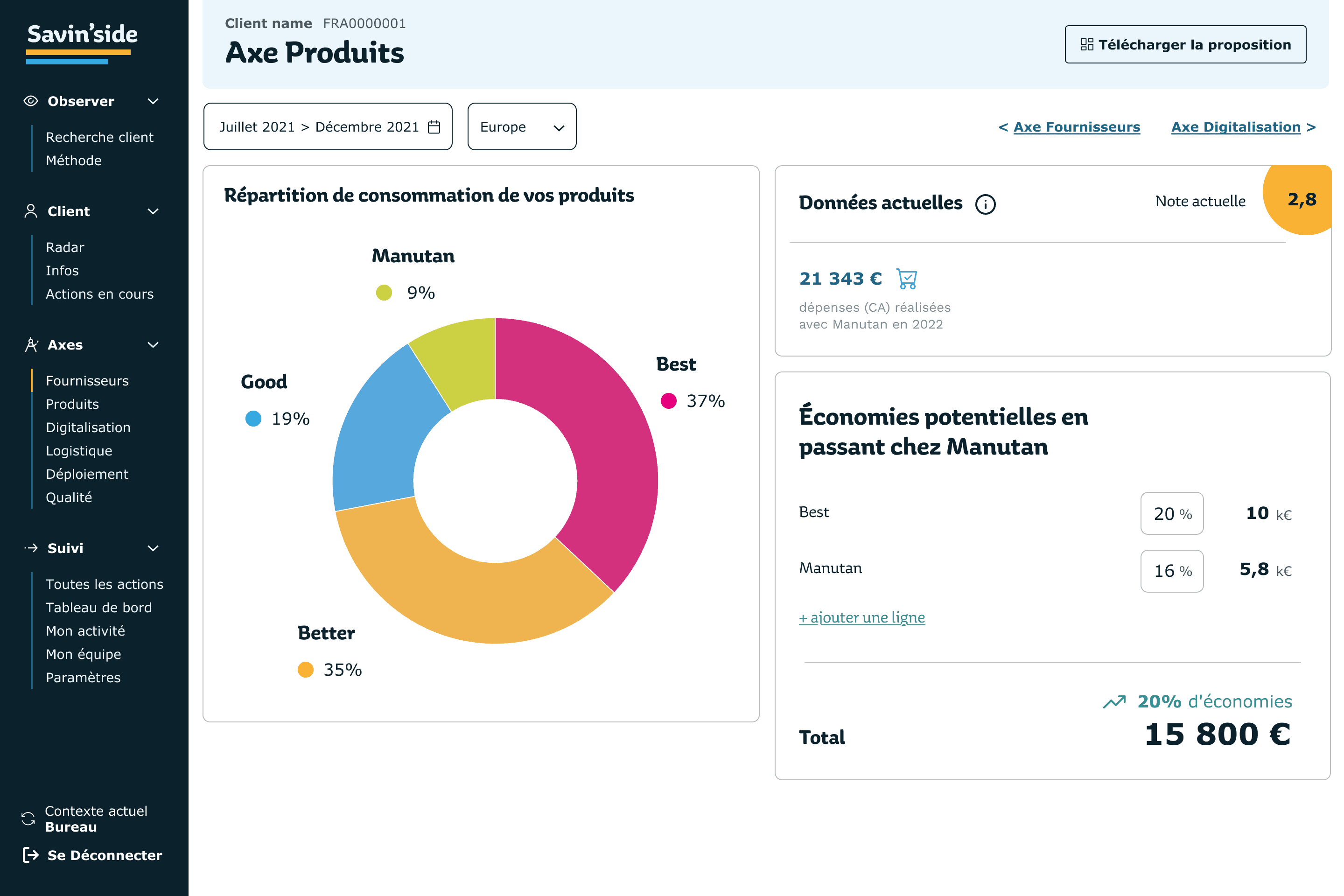The height and width of the screenshot is (896, 1344).
Task: Click the '+ ajouter une ligne' link
Action: [x=862, y=617]
